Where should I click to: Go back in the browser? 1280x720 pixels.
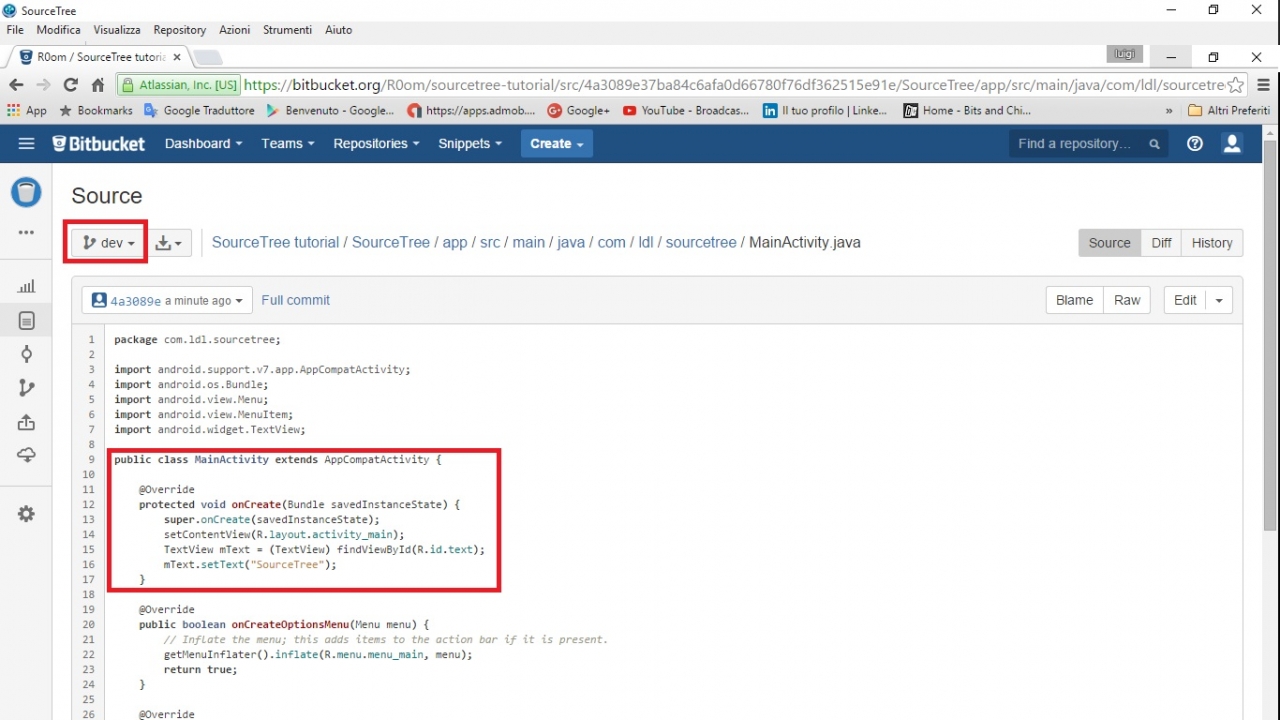16,85
